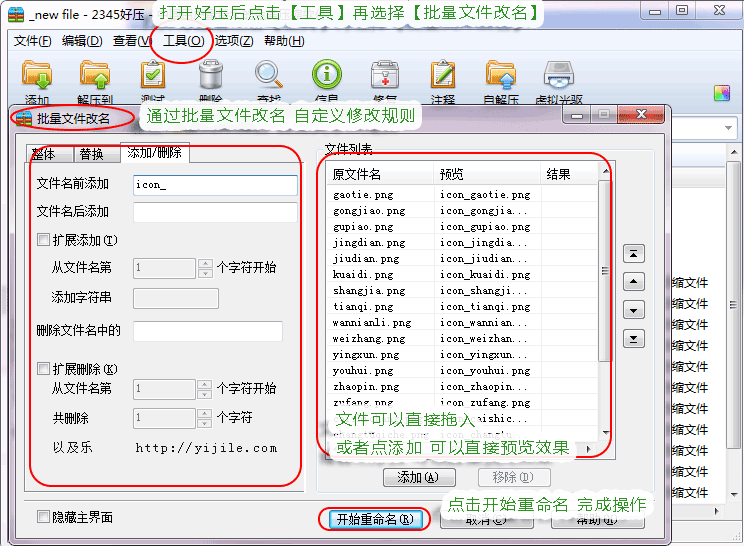The width and height of the screenshot is (744, 546).
Task: Click the file list vertical scrollbar thumb
Action: 604,270
